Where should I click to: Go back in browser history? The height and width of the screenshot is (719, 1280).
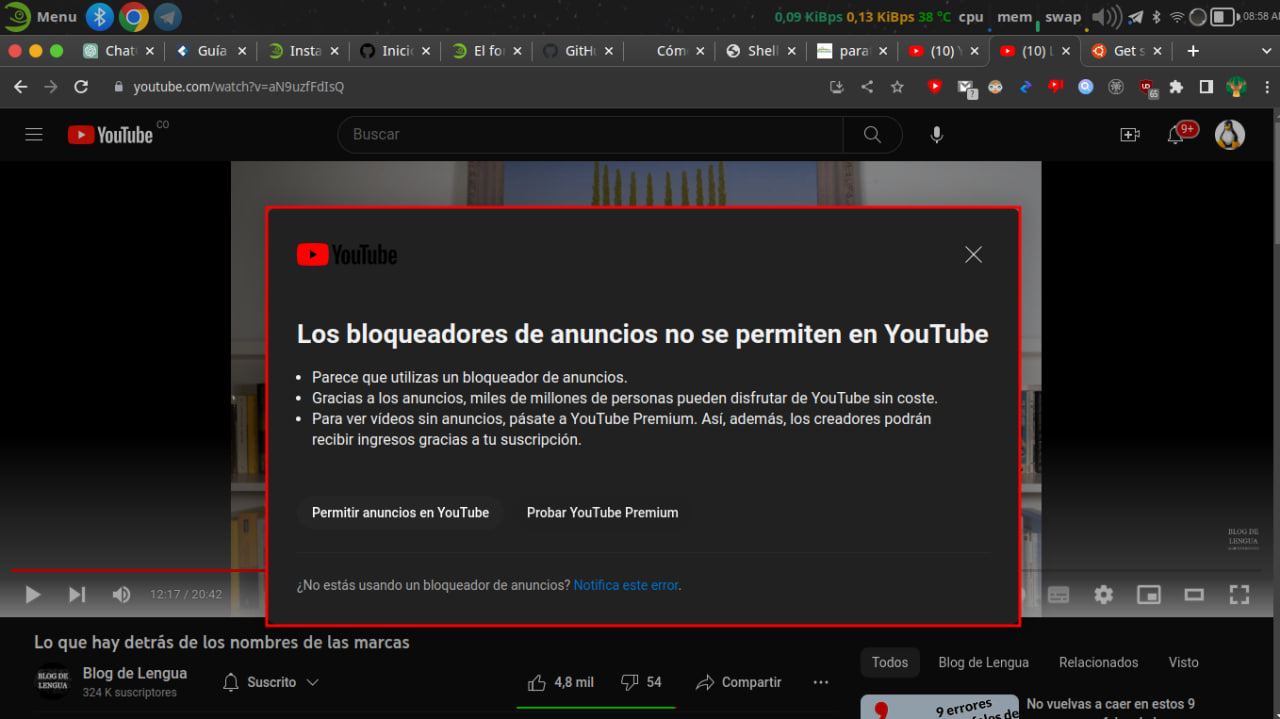pyautogui.click(x=21, y=87)
